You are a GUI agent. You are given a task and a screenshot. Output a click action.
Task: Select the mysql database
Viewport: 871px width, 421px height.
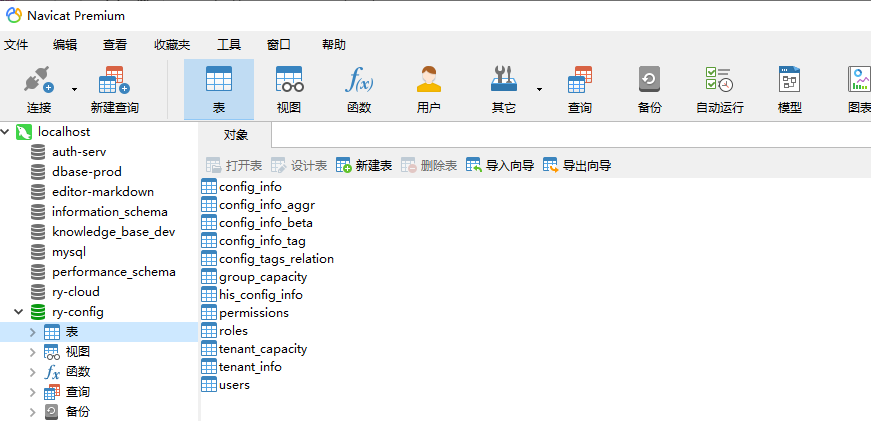coord(69,252)
